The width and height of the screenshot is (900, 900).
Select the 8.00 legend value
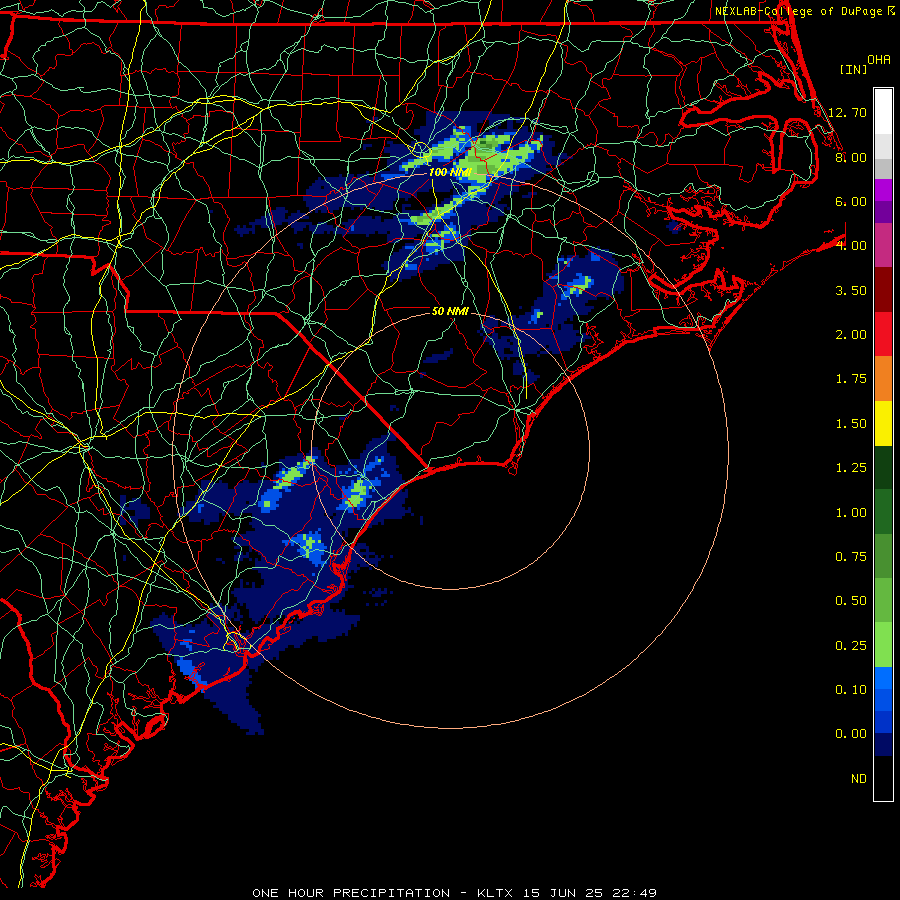850,157
